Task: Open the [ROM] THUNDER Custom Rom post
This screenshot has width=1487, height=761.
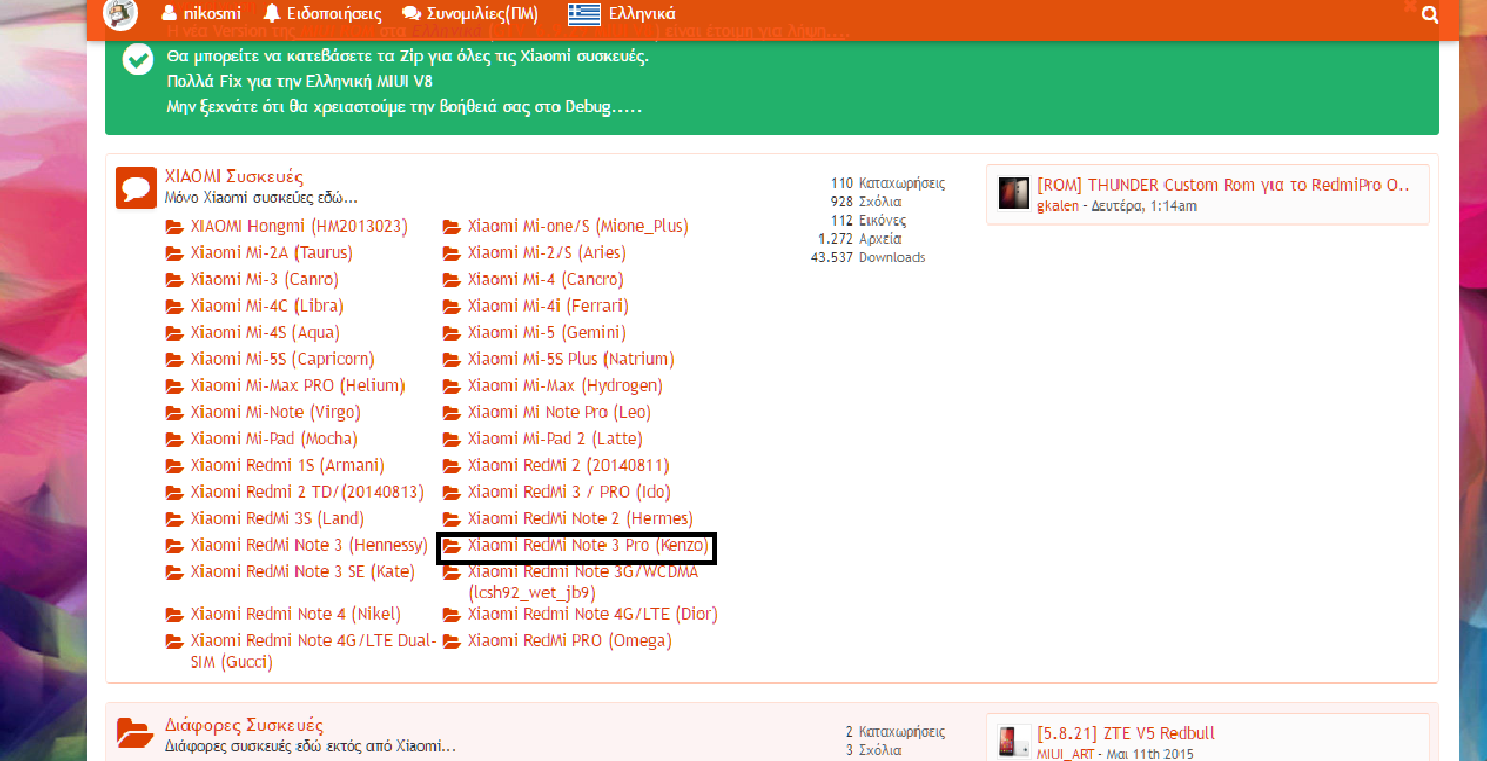Action: pos(1223,185)
